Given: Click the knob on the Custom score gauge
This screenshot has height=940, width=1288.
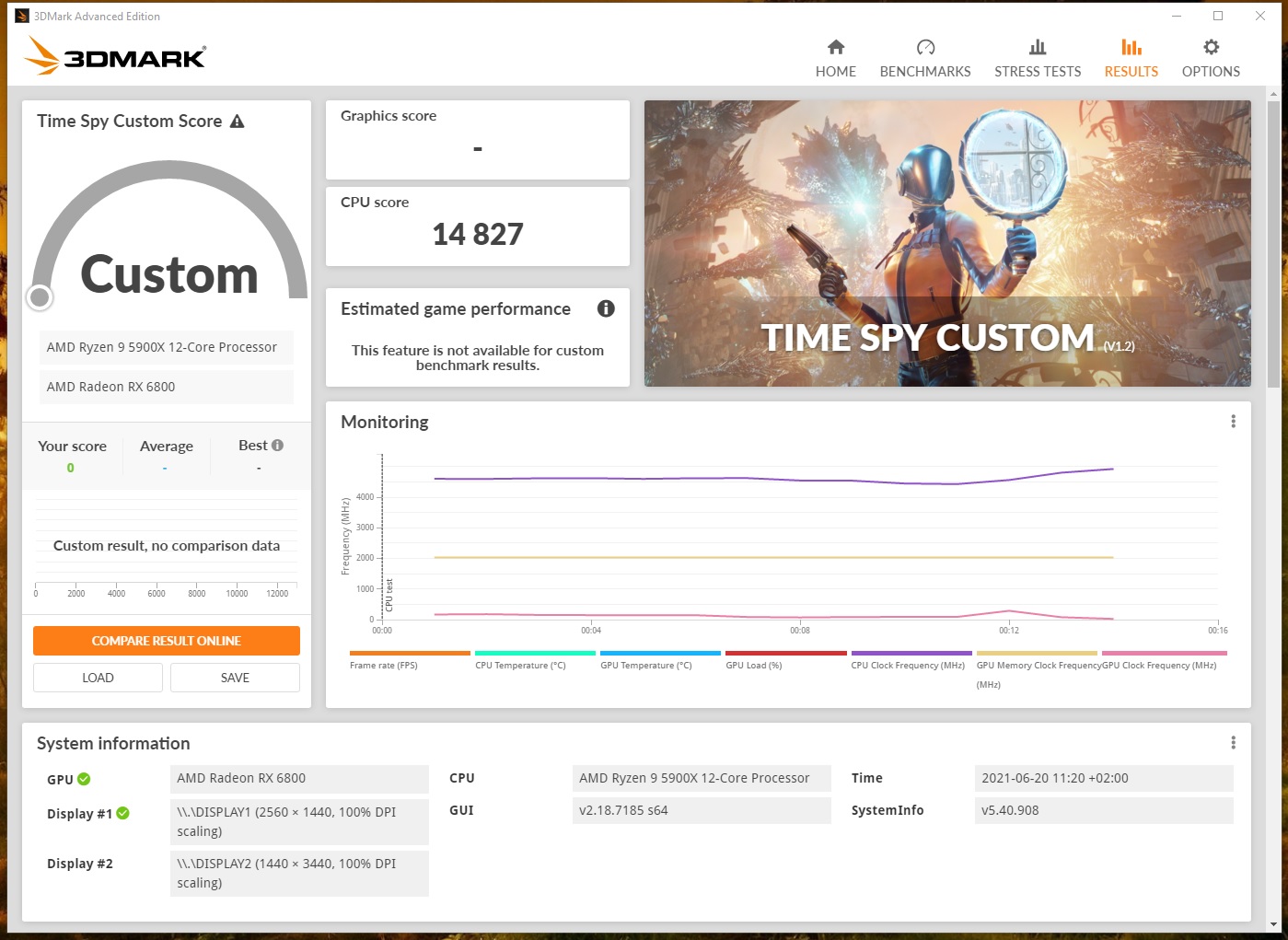Looking at the screenshot, I should coord(40,296).
